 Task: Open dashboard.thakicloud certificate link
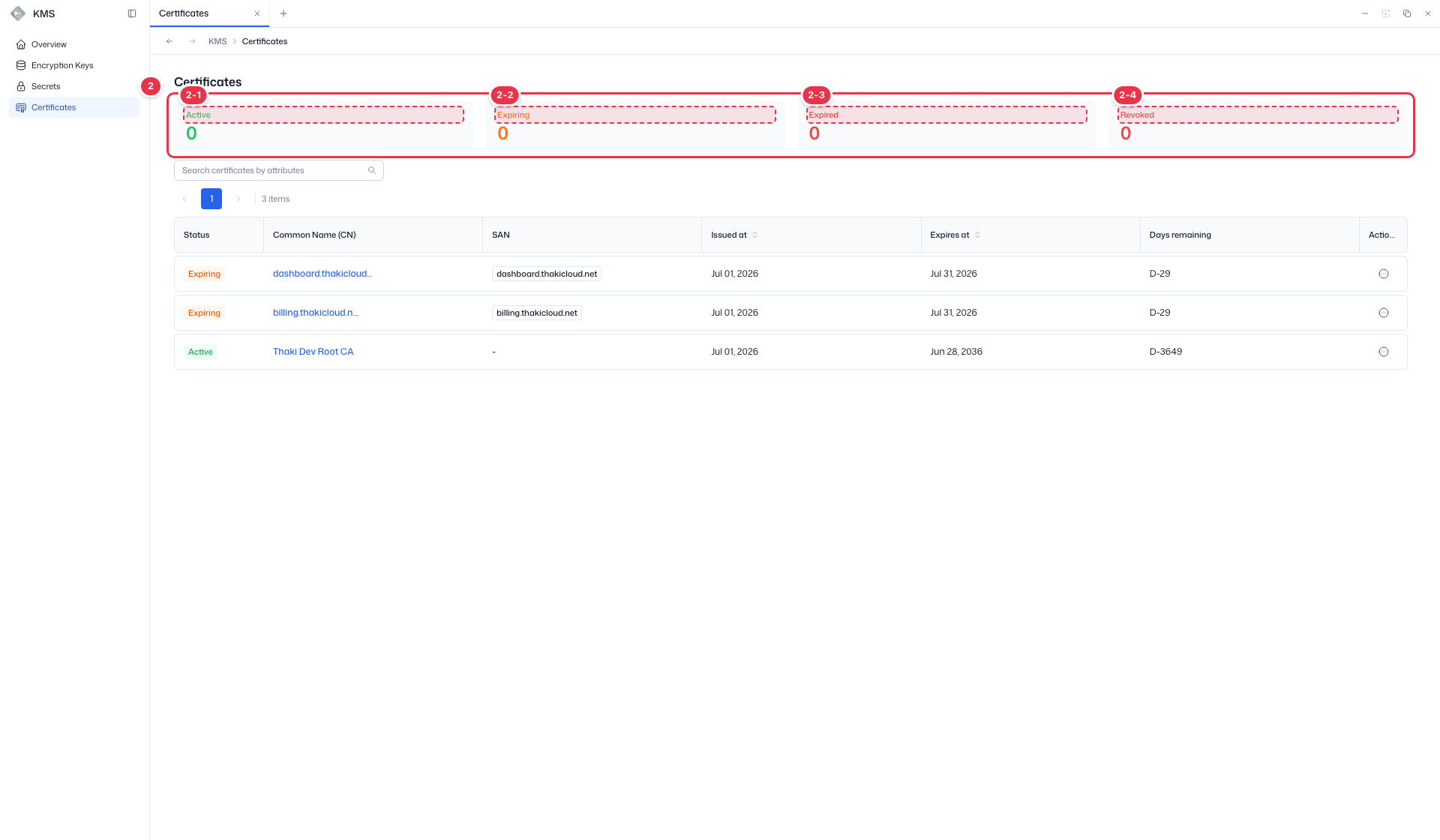[x=322, y=274]
